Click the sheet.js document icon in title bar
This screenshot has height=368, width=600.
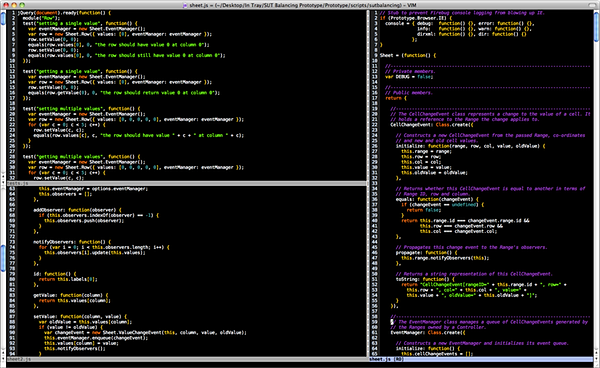click(185, 5)
